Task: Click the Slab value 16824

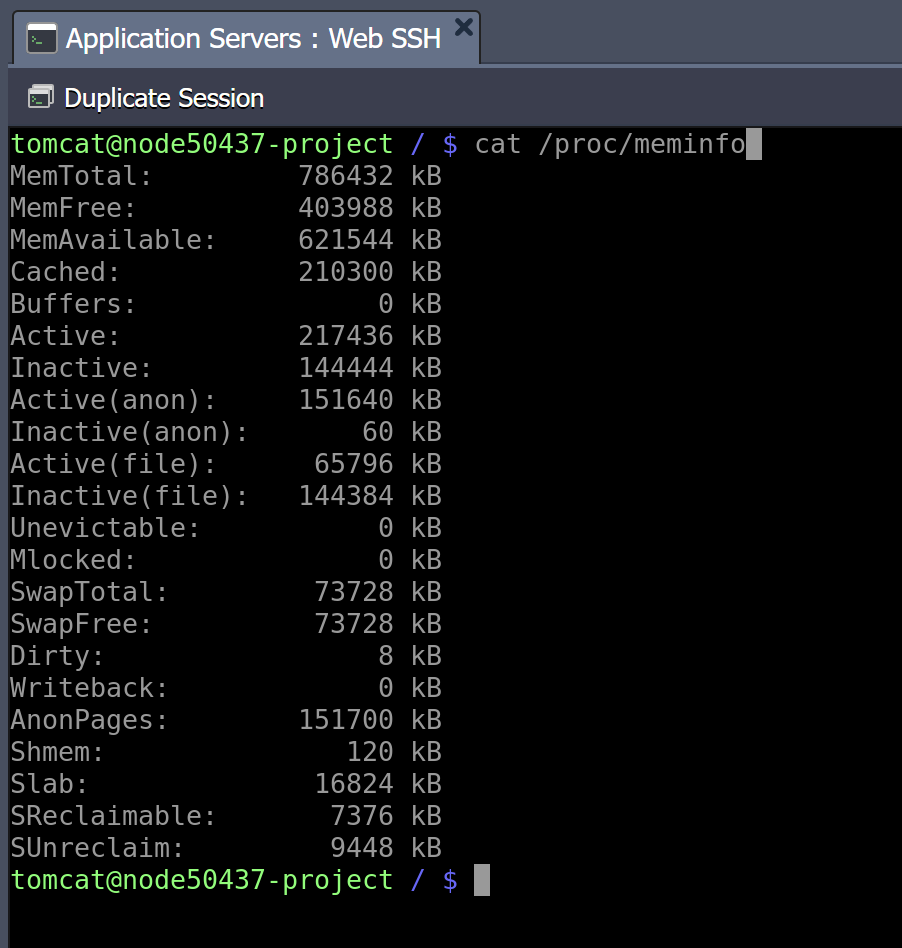Action: (x=354, y=784)
